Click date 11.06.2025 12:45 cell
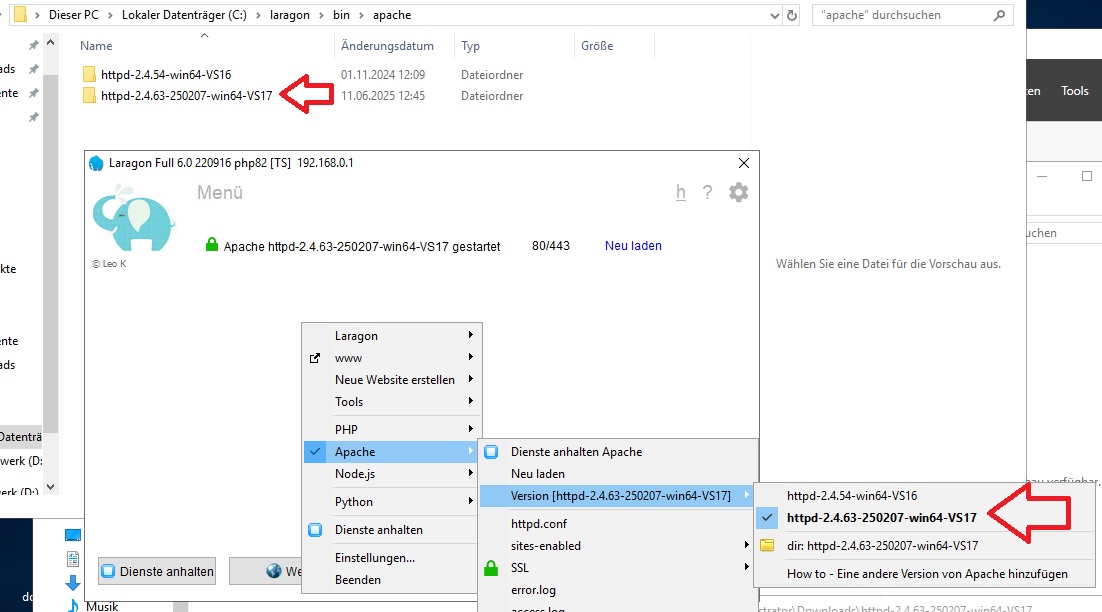1102x612 pixels. click(383, 96)
